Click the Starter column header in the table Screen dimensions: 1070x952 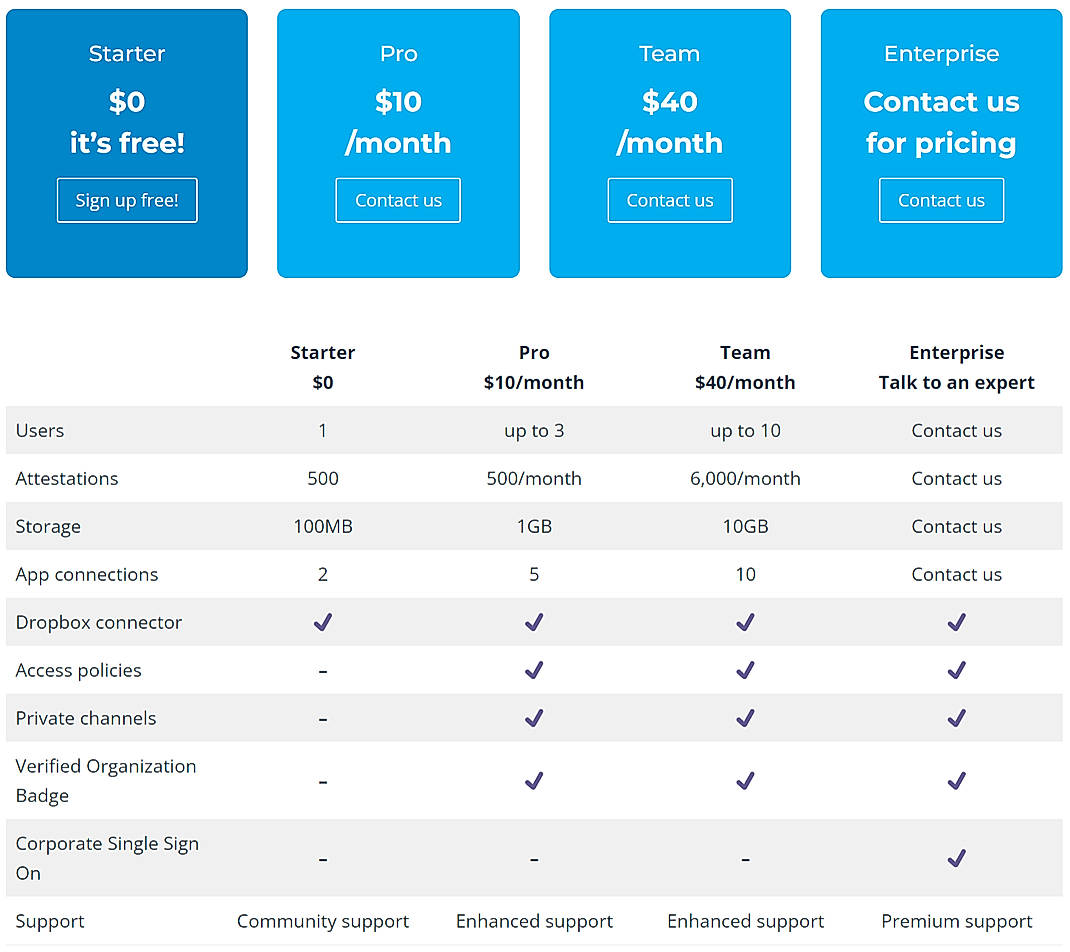(322, 352)
